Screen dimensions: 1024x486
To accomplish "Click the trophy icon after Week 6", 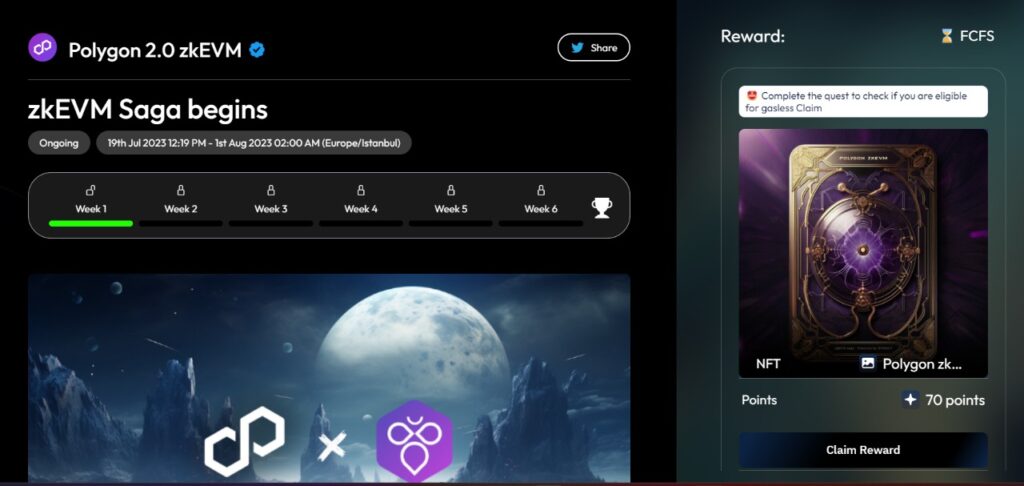I will (x=601, y=208).
